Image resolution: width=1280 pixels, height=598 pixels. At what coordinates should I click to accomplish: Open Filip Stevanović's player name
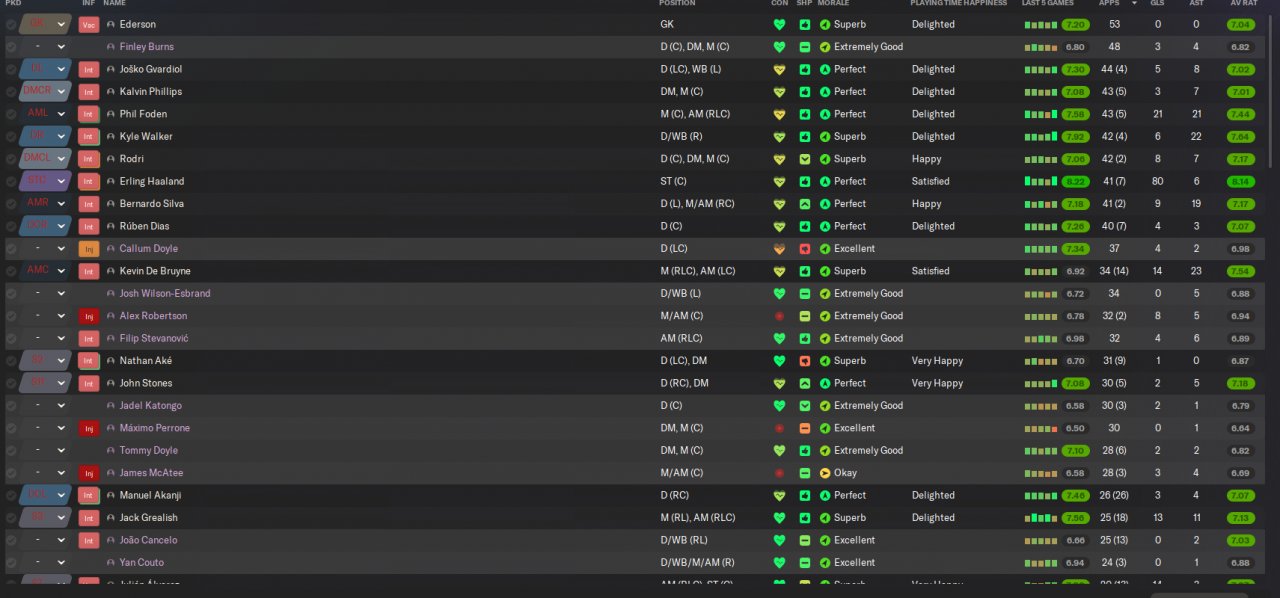pos(154,338)
